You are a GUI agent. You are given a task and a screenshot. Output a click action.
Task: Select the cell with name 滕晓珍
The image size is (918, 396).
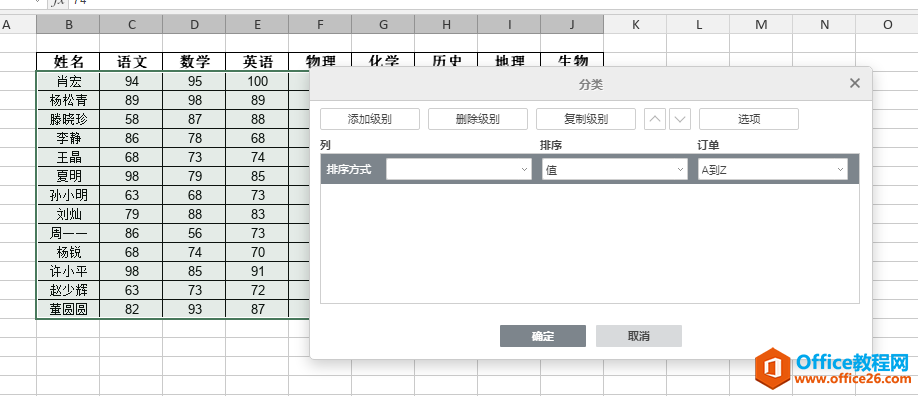(x=68, y=120)
